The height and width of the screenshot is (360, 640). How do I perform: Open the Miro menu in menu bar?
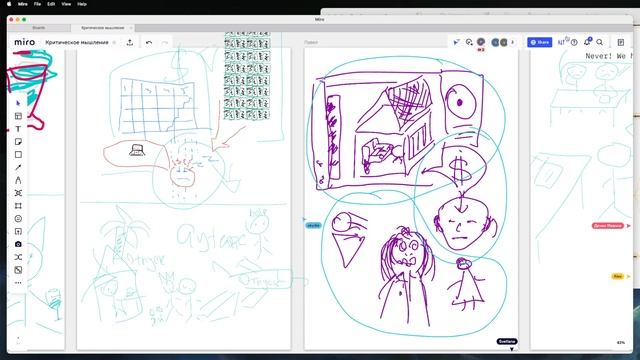click(22, 4)
